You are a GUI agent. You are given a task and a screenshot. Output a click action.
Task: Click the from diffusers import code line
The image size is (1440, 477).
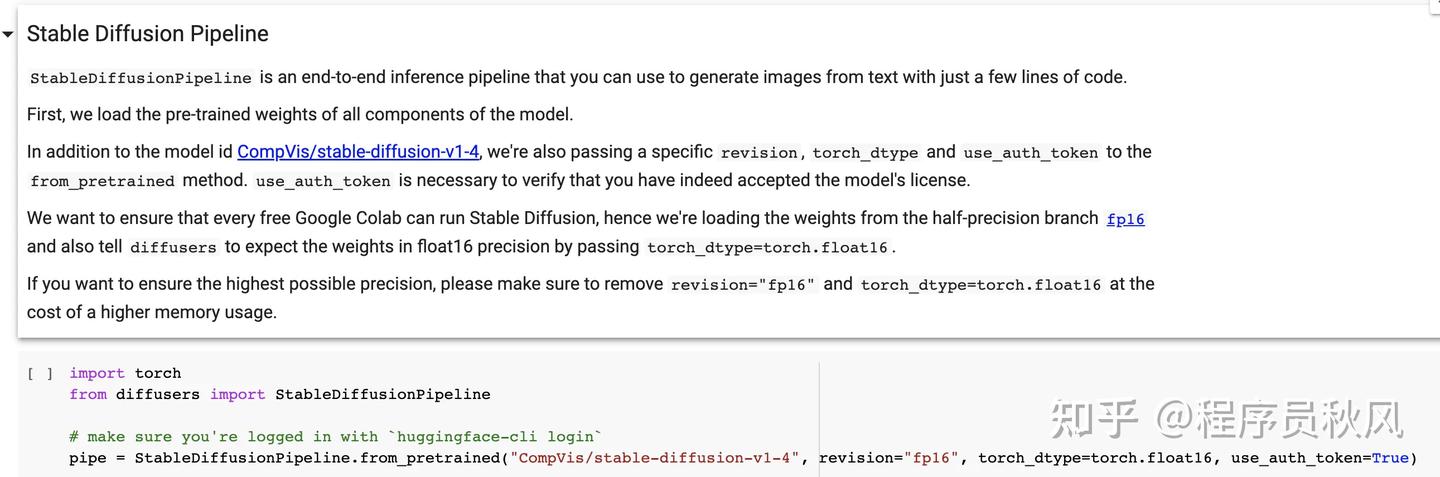[279, 395]
